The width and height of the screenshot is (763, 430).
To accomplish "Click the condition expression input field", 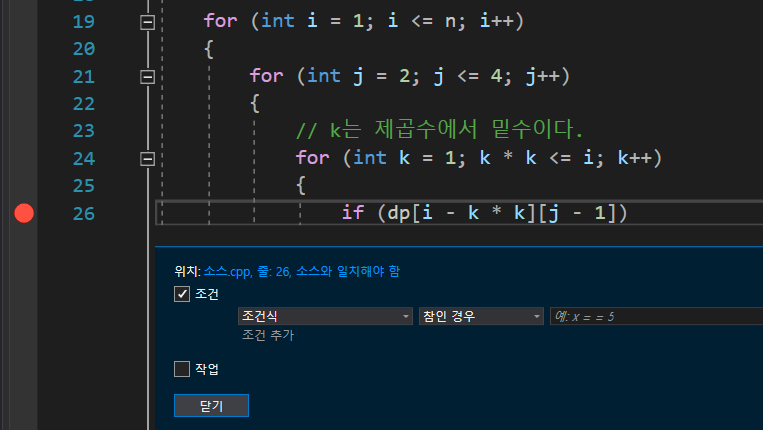I will pyautogui.click(x=656, y=316).
